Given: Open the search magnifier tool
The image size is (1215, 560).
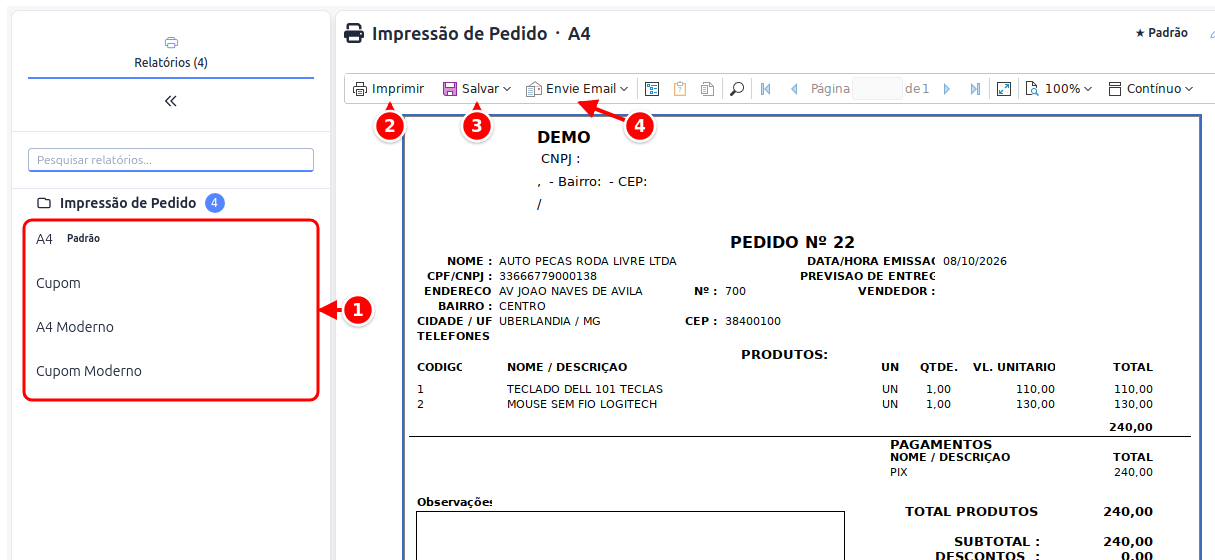Looking at the screenshot, I should click(737, 89).
